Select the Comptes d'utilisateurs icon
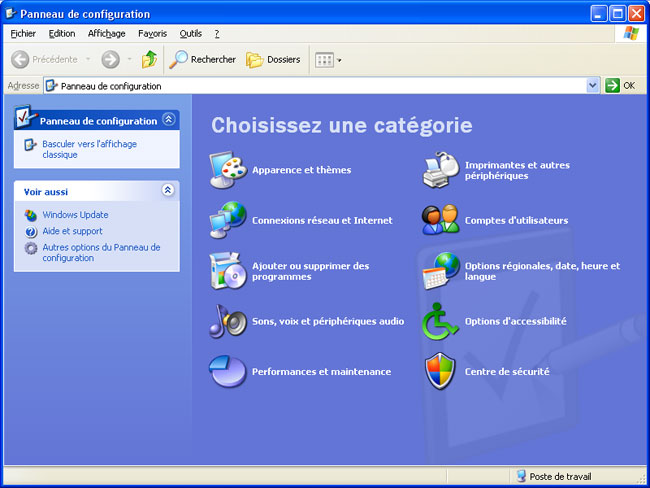 coord(440,220)
